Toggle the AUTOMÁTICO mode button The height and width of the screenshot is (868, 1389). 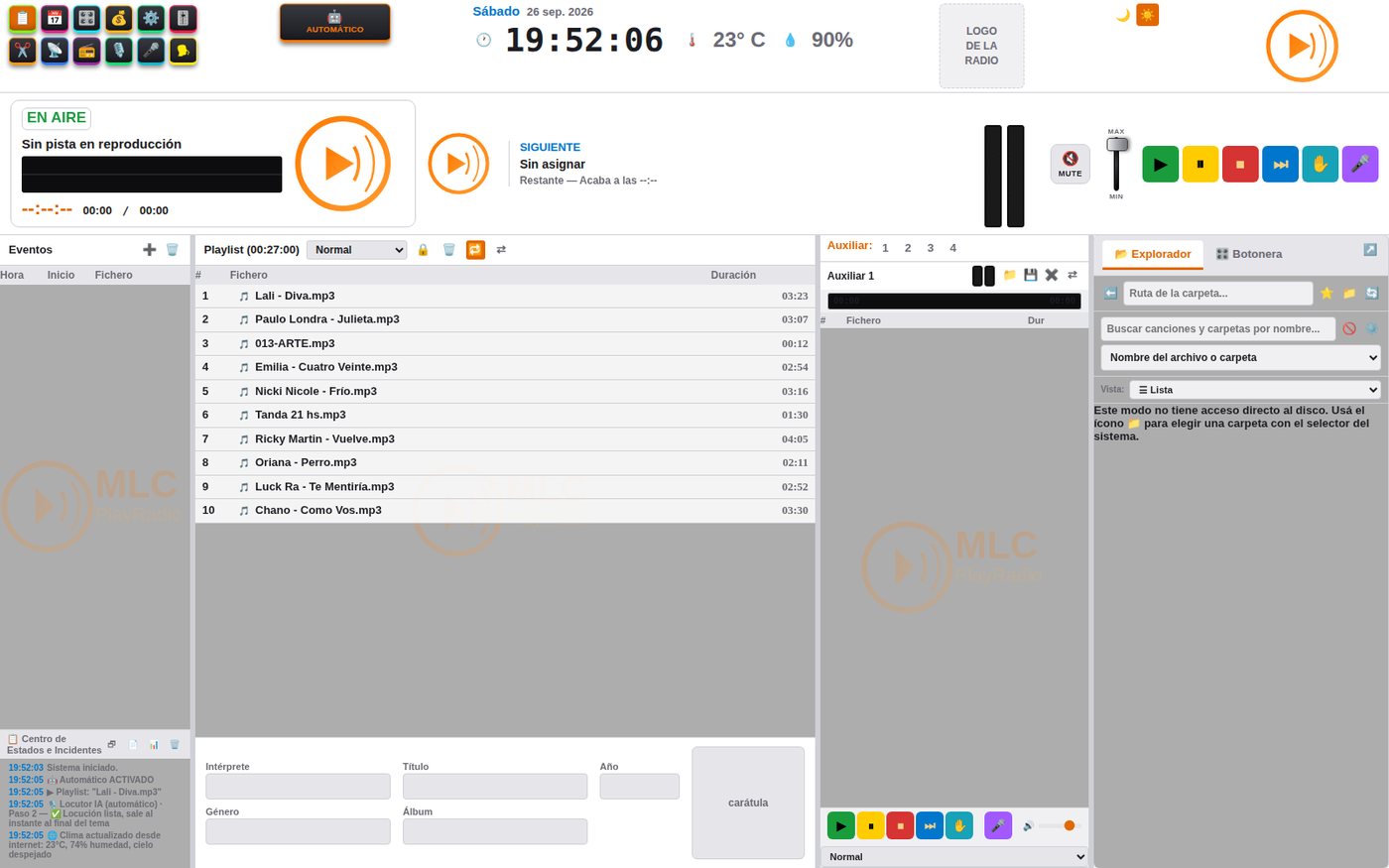point(334,22)
